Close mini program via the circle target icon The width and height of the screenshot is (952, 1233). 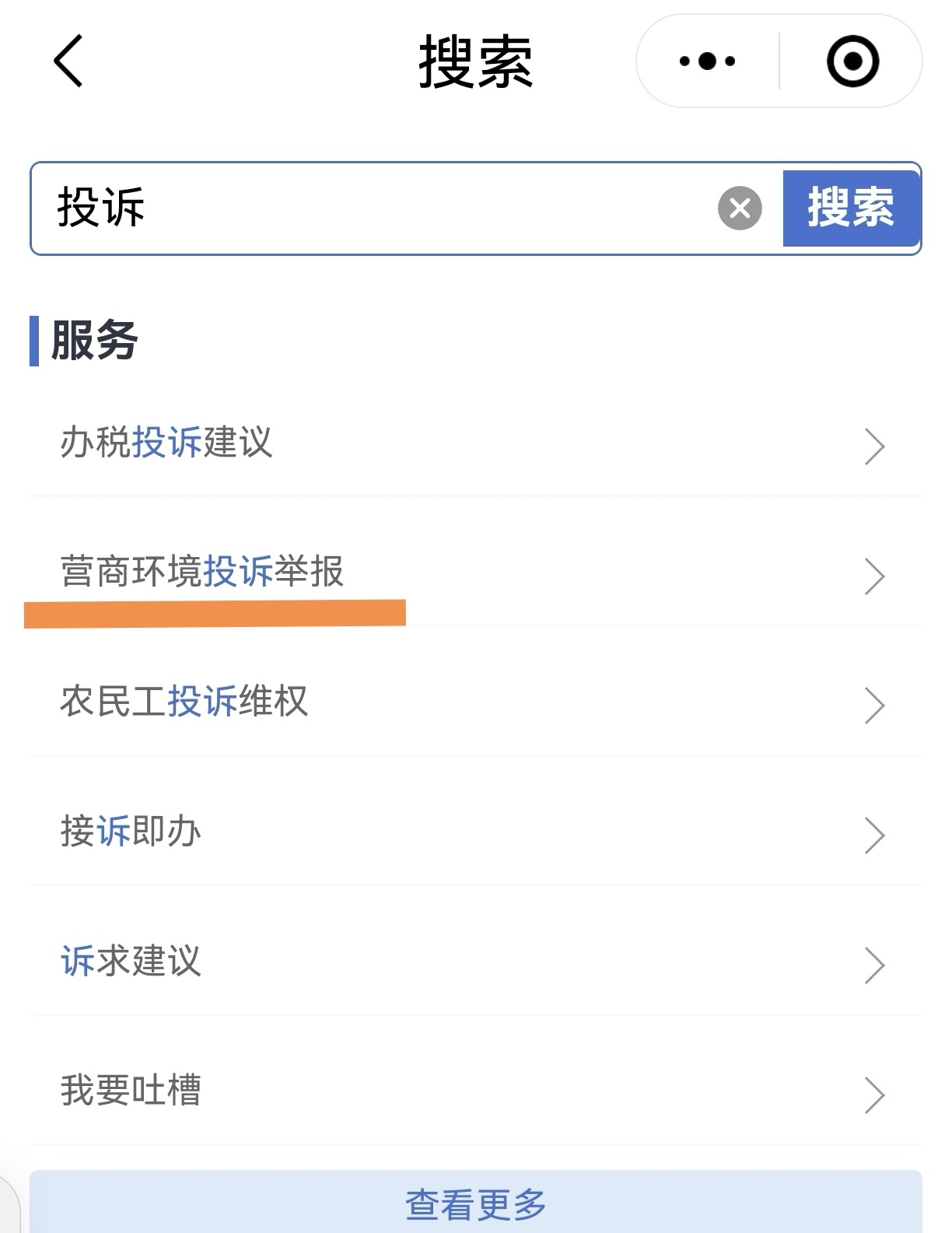coord(852,61)
